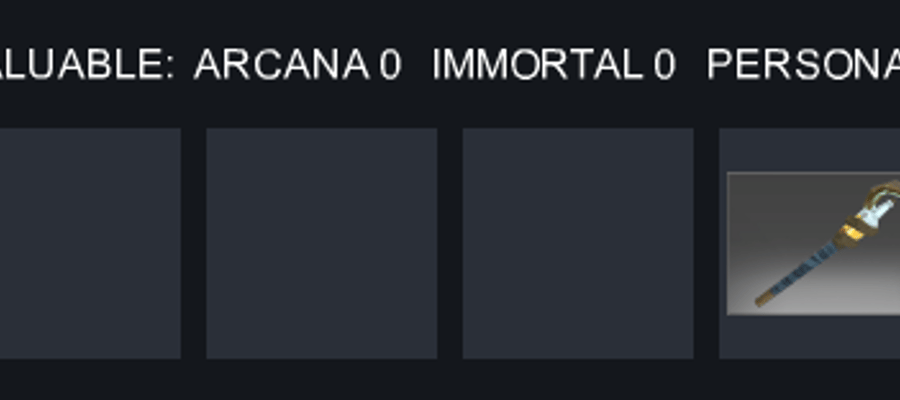Click the VALUABLE: heading text
The image size is (900, 400).
click(86, 64)
